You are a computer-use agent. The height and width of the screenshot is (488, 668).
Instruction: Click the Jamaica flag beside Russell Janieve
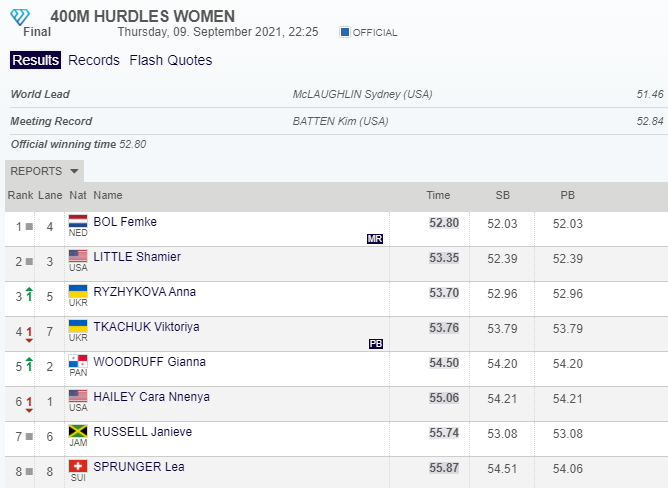coord(78,431)
